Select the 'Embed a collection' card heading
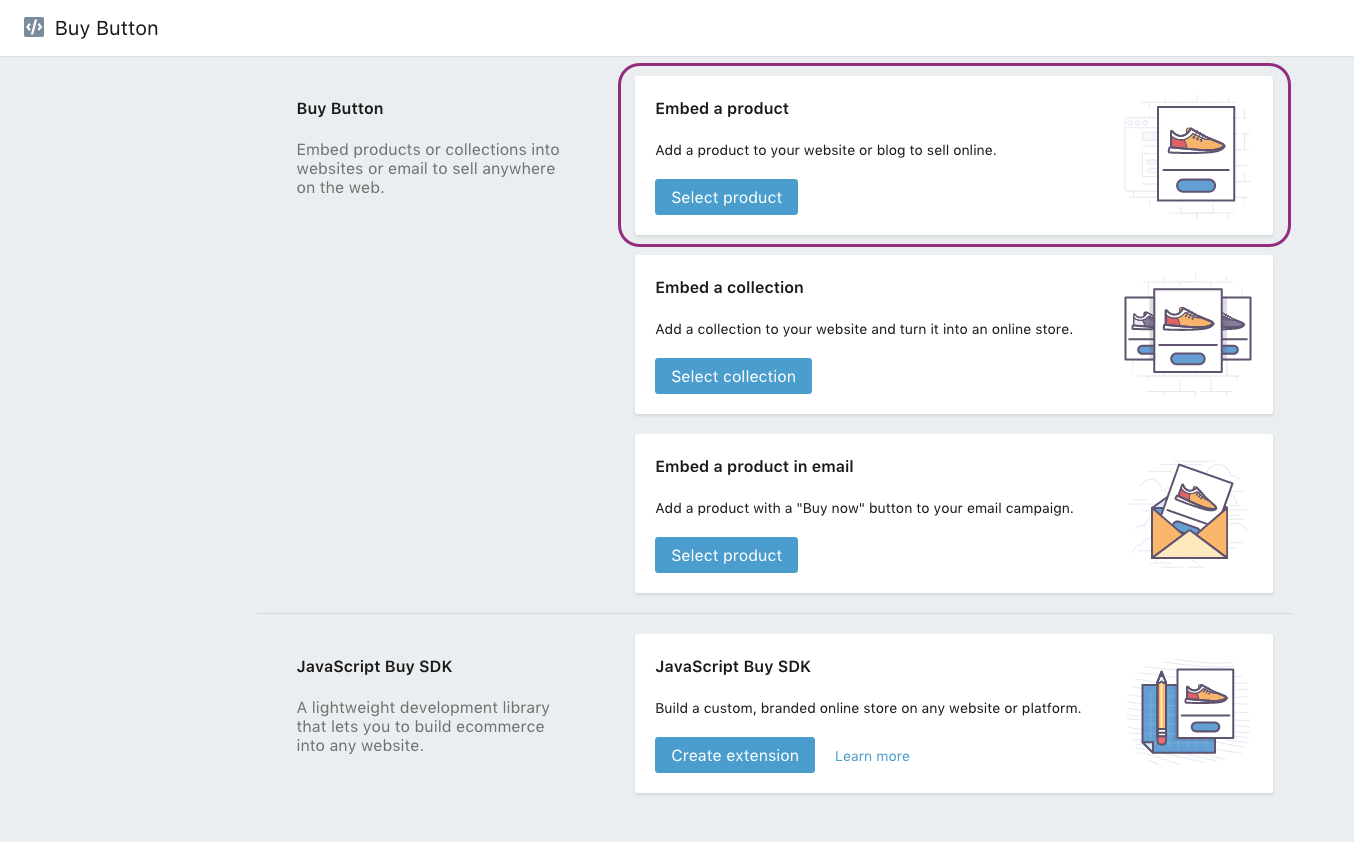Screen dimensions: 1354x842 [729, 287]
